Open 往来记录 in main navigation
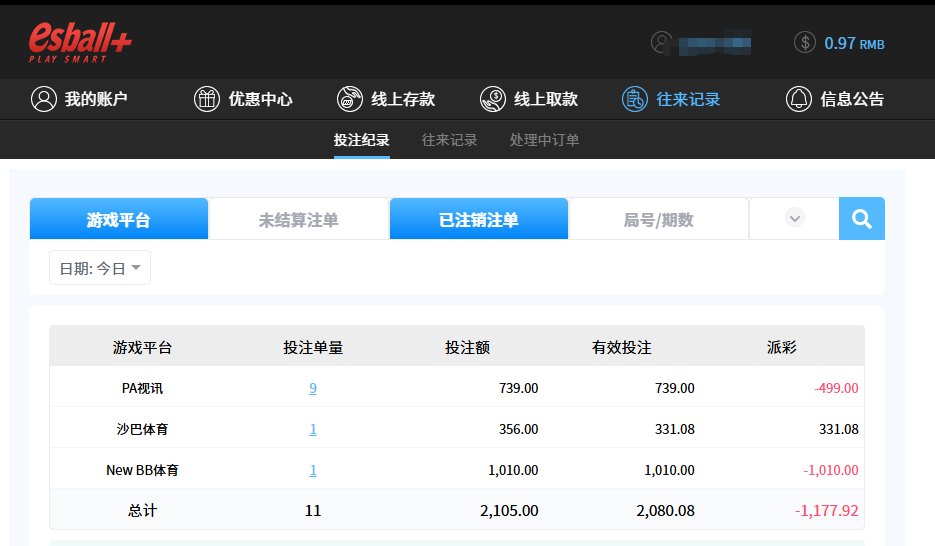The width and height of the screenshot is (935, 546). 688,99
